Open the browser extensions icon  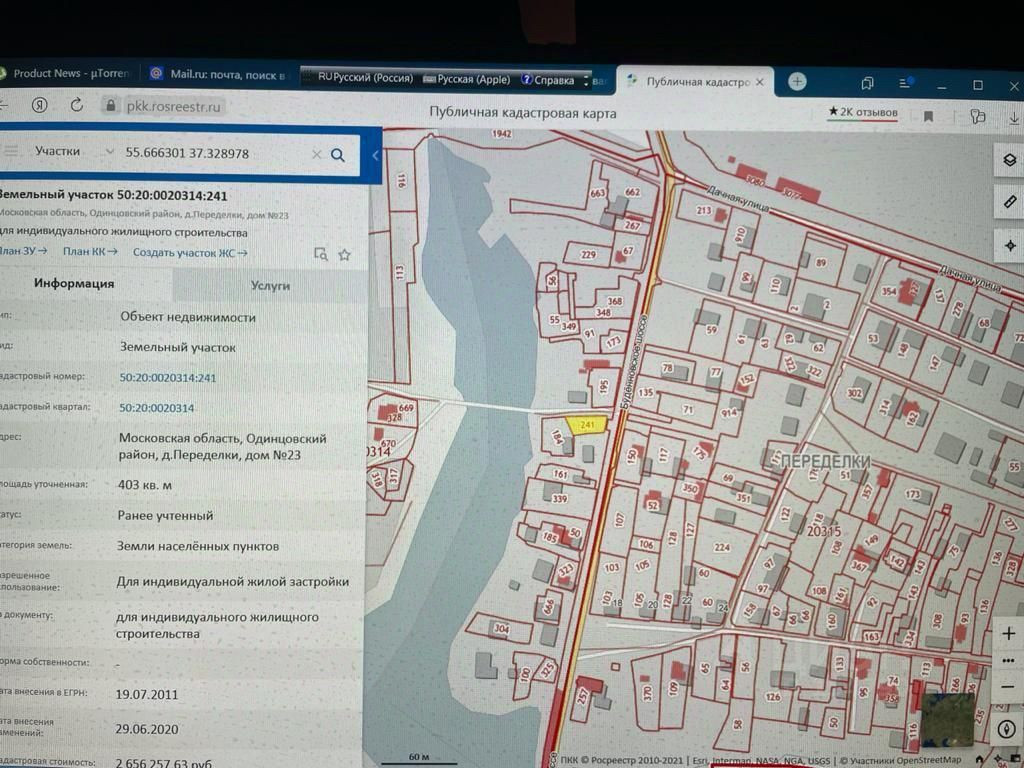coord(978,117)
